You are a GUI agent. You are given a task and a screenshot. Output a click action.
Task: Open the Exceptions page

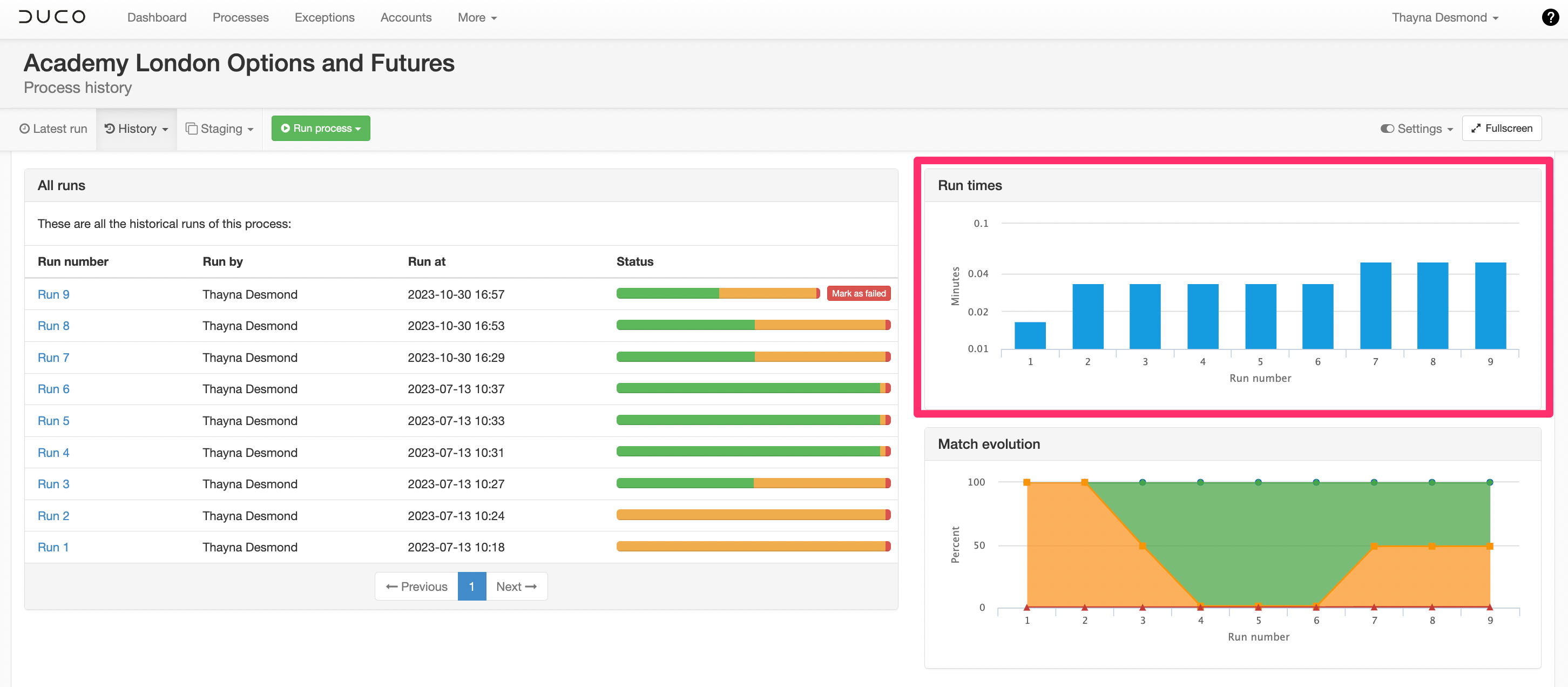[325, 17]
